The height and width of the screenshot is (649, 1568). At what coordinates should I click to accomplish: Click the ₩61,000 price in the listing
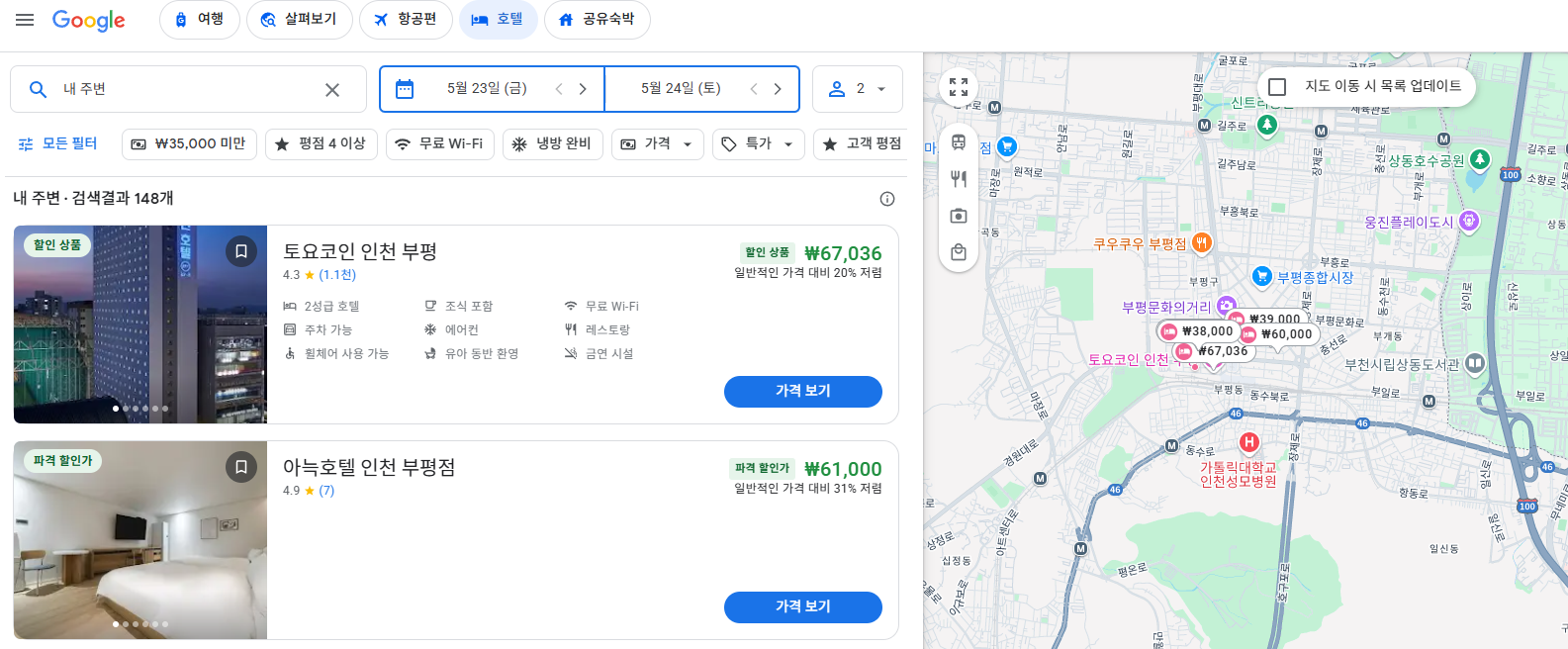coord(843,469)
